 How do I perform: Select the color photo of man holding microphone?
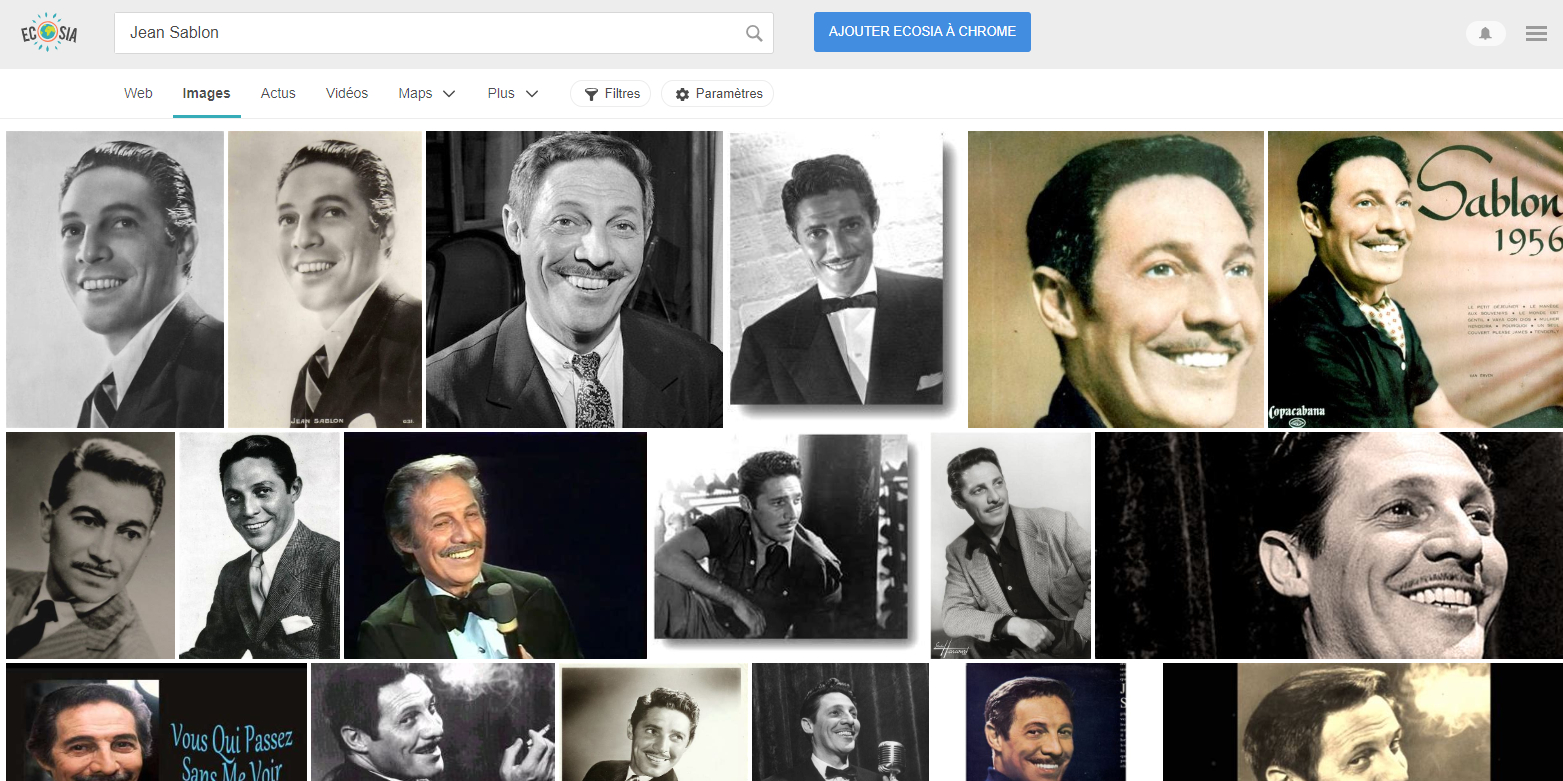click(495, 545)
